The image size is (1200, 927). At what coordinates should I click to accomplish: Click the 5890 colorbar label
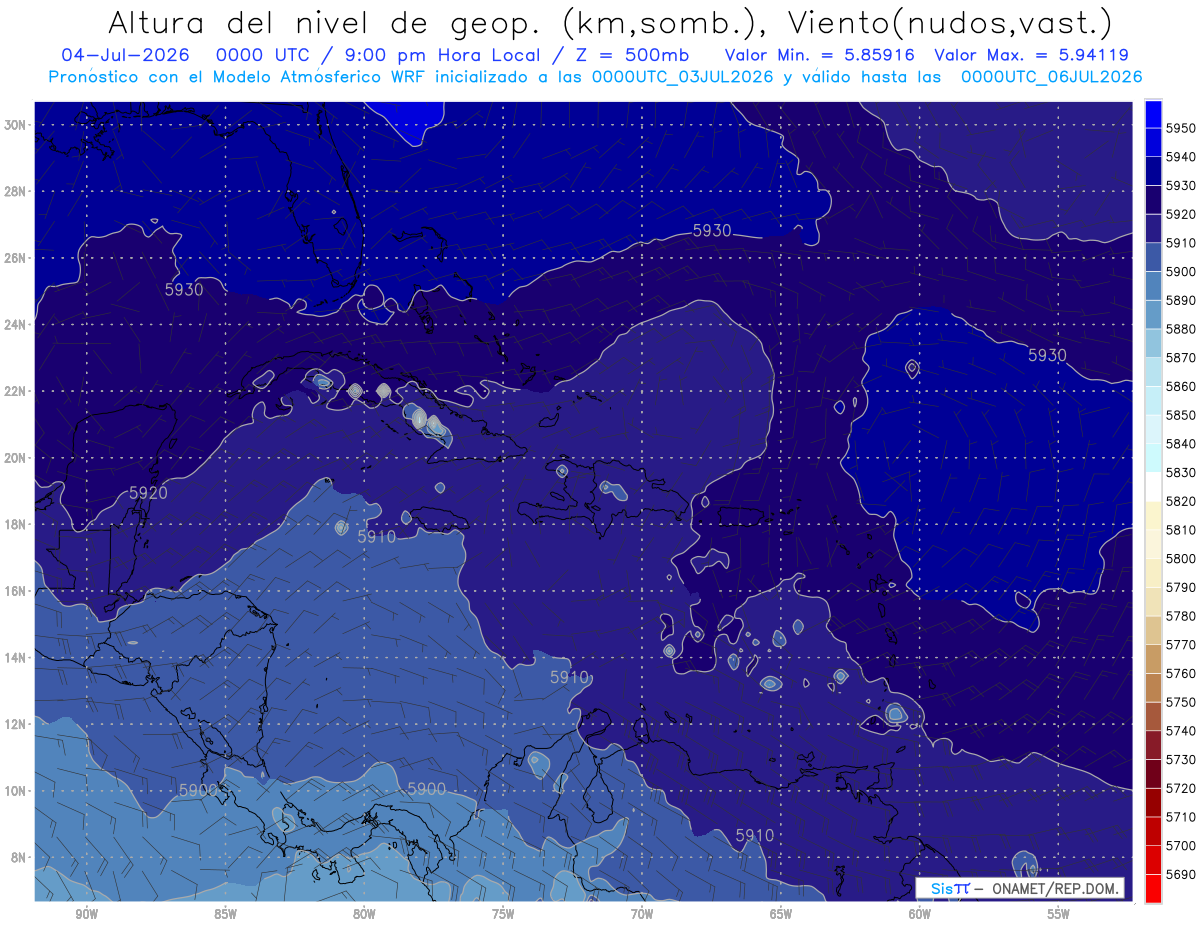click(1180, 300)
